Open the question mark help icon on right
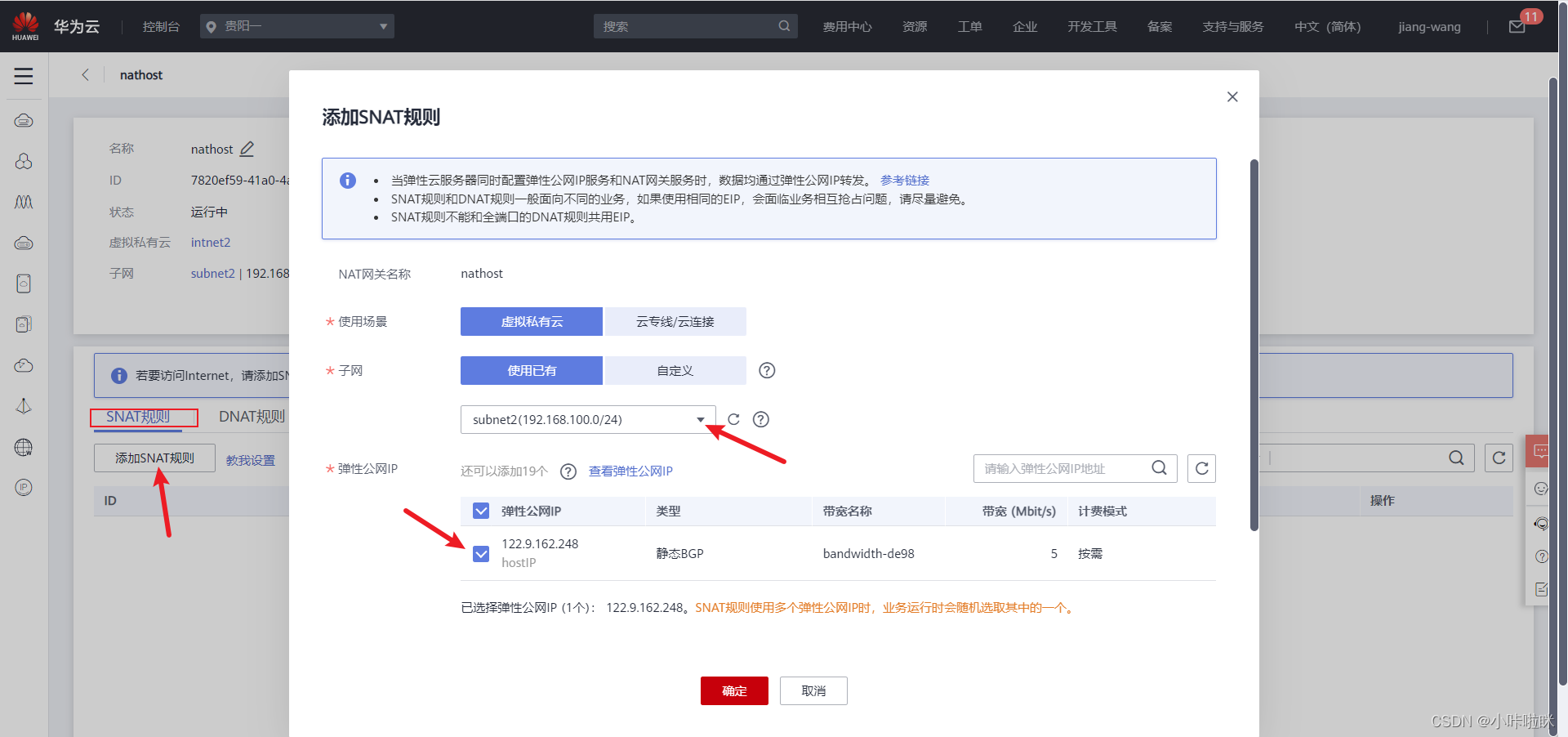The height and width of the screenshot is (737, 1568). [x=1540, y=556]
